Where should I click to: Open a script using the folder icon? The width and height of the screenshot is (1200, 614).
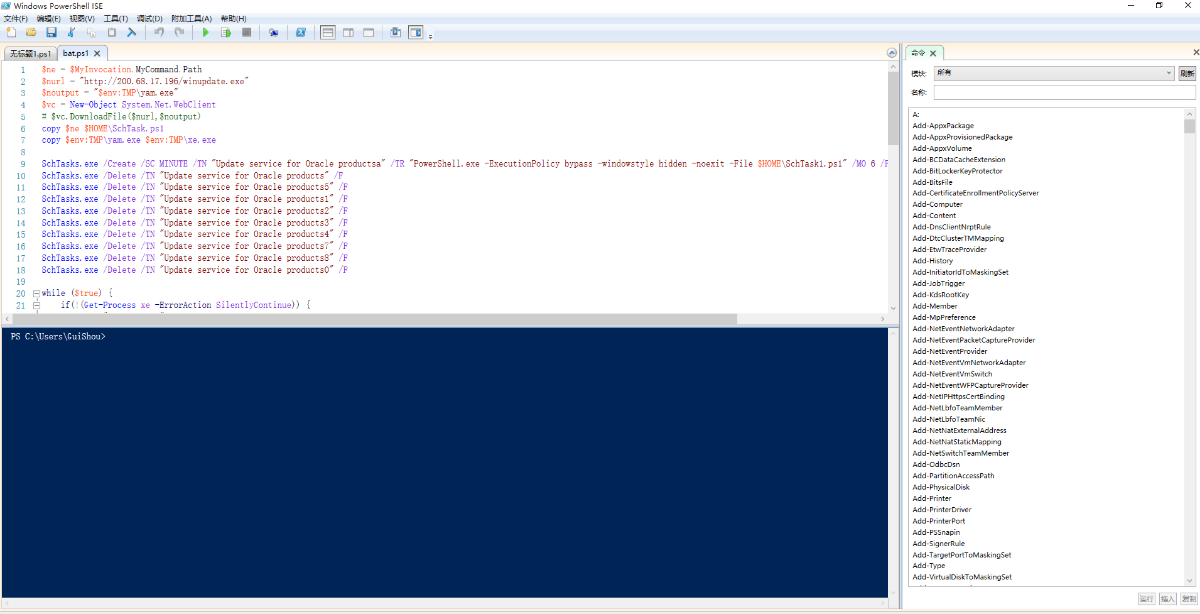[31, 33]
